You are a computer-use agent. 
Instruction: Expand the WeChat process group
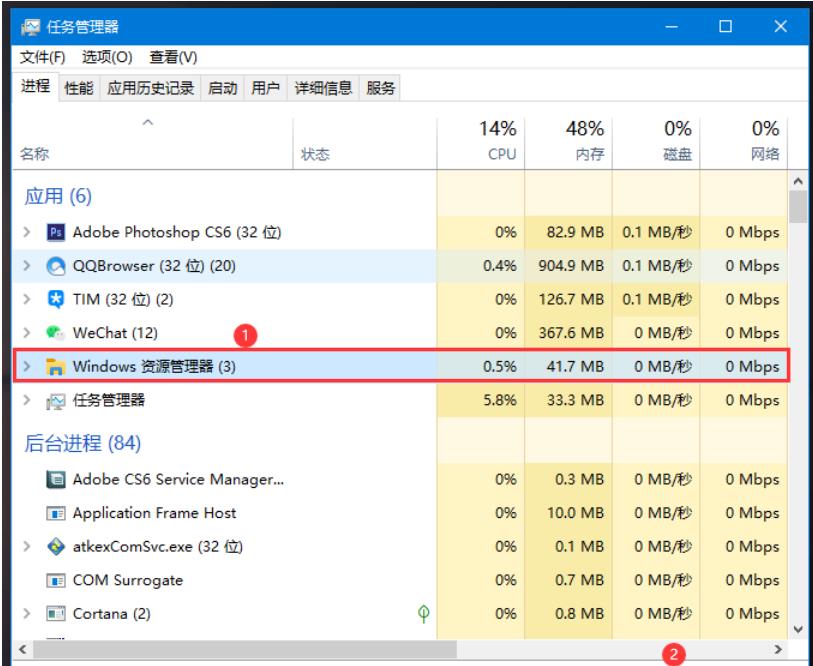point(26,332)
